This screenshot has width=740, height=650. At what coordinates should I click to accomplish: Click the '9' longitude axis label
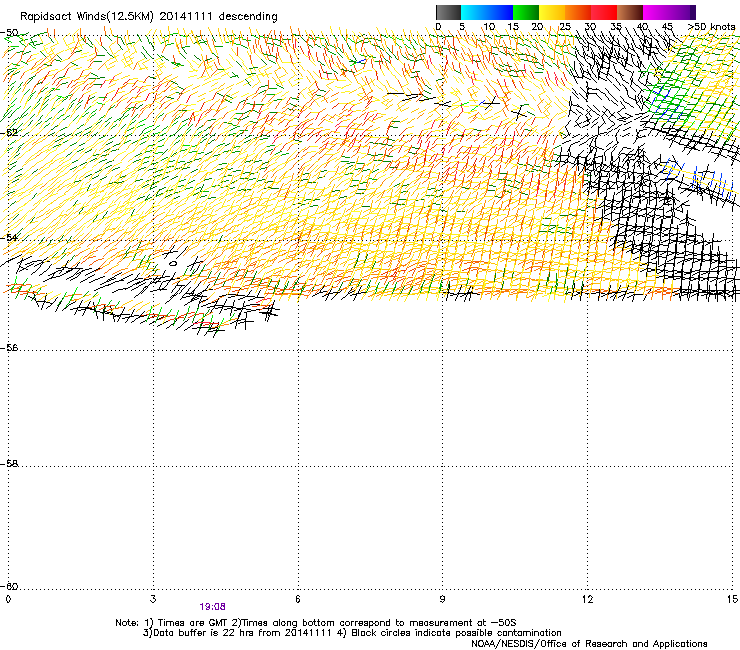(x=442, y=599)
